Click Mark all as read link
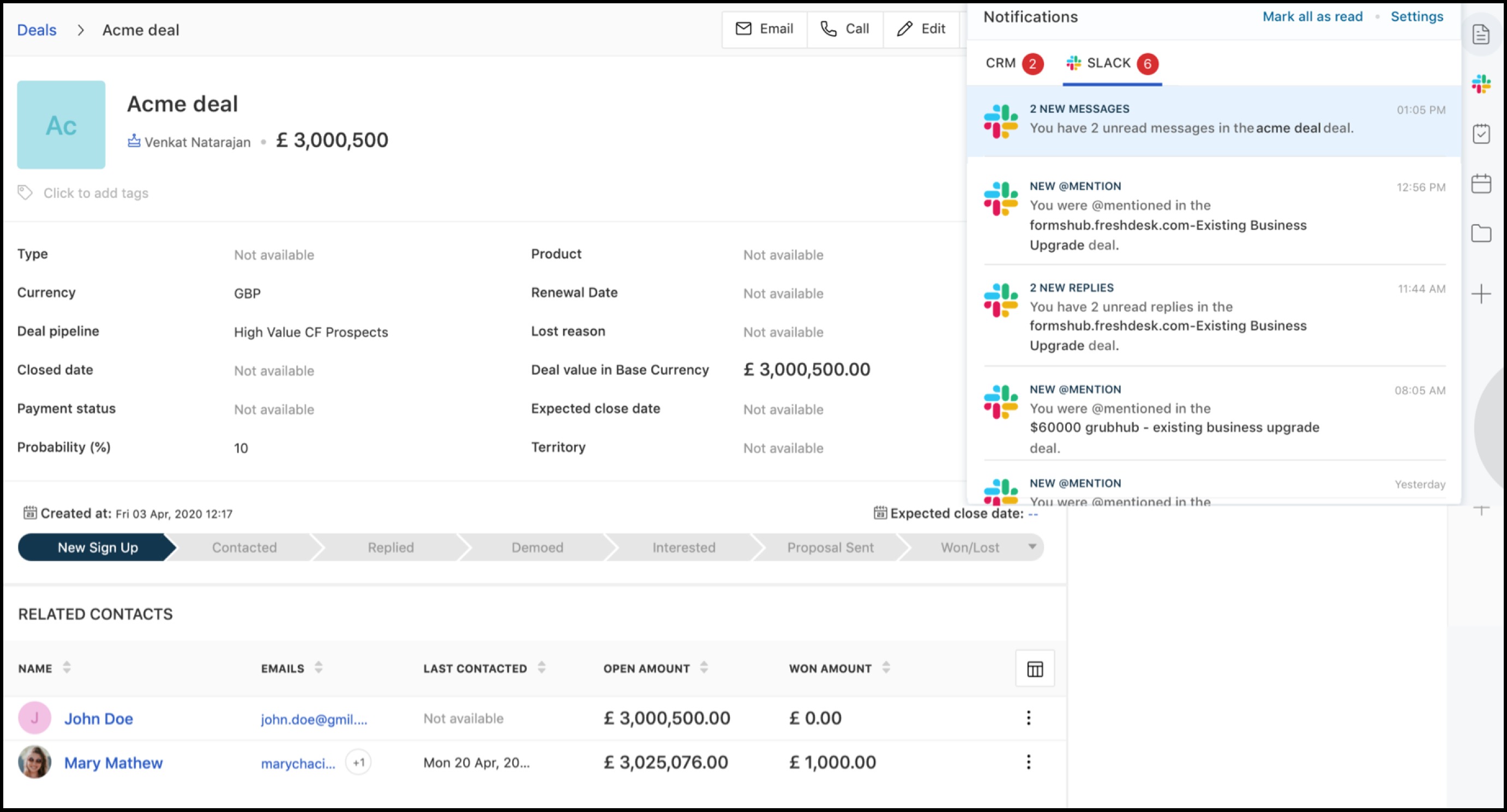This screenshot has height=812, width=1507. coord(1312,16)
